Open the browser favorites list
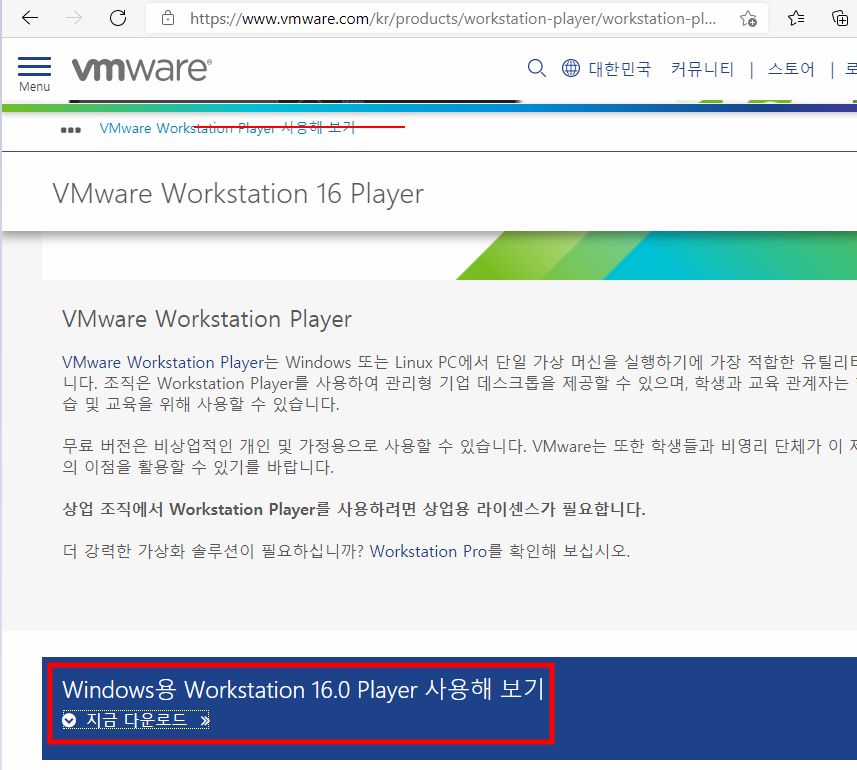Viewport: 857px width, 770px height. click(x=796, y=19)
